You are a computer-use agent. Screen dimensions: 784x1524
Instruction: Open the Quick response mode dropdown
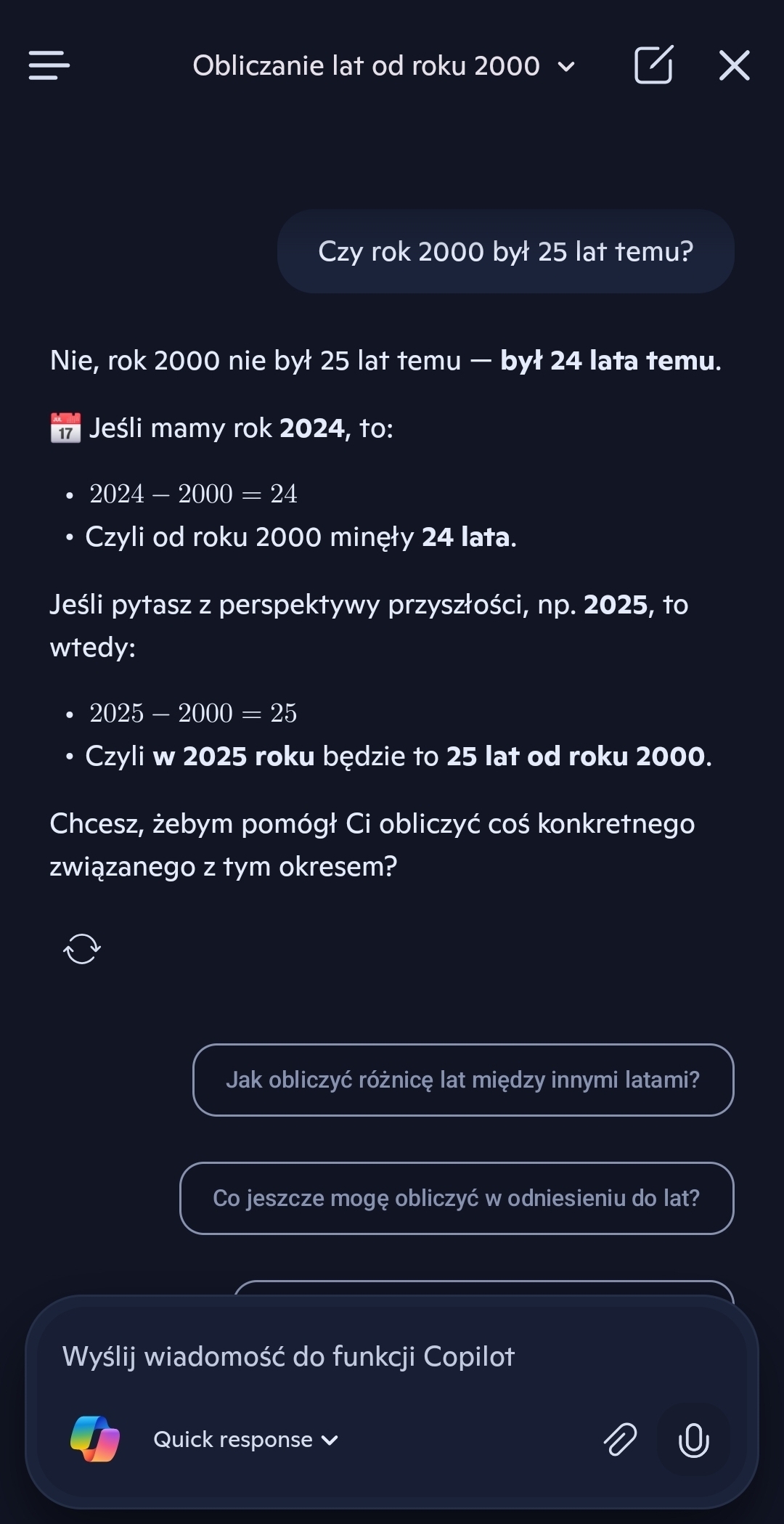click(233, 1440)
